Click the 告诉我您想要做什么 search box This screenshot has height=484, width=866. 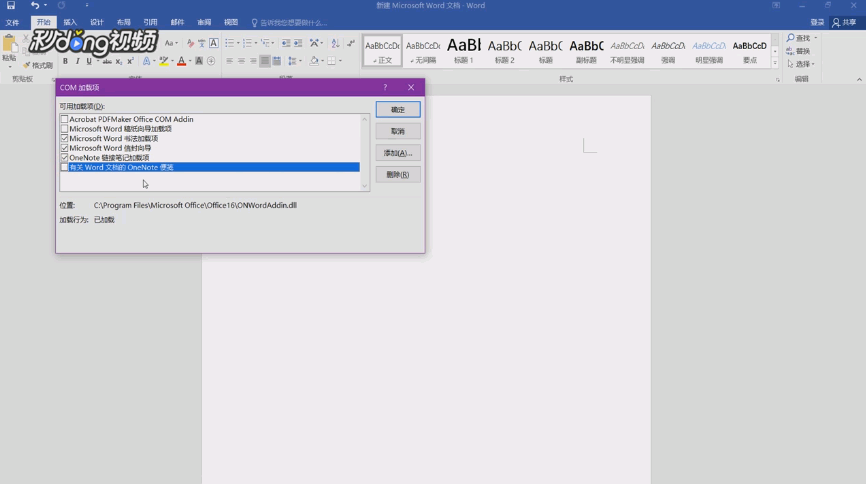tap(289, 23)
